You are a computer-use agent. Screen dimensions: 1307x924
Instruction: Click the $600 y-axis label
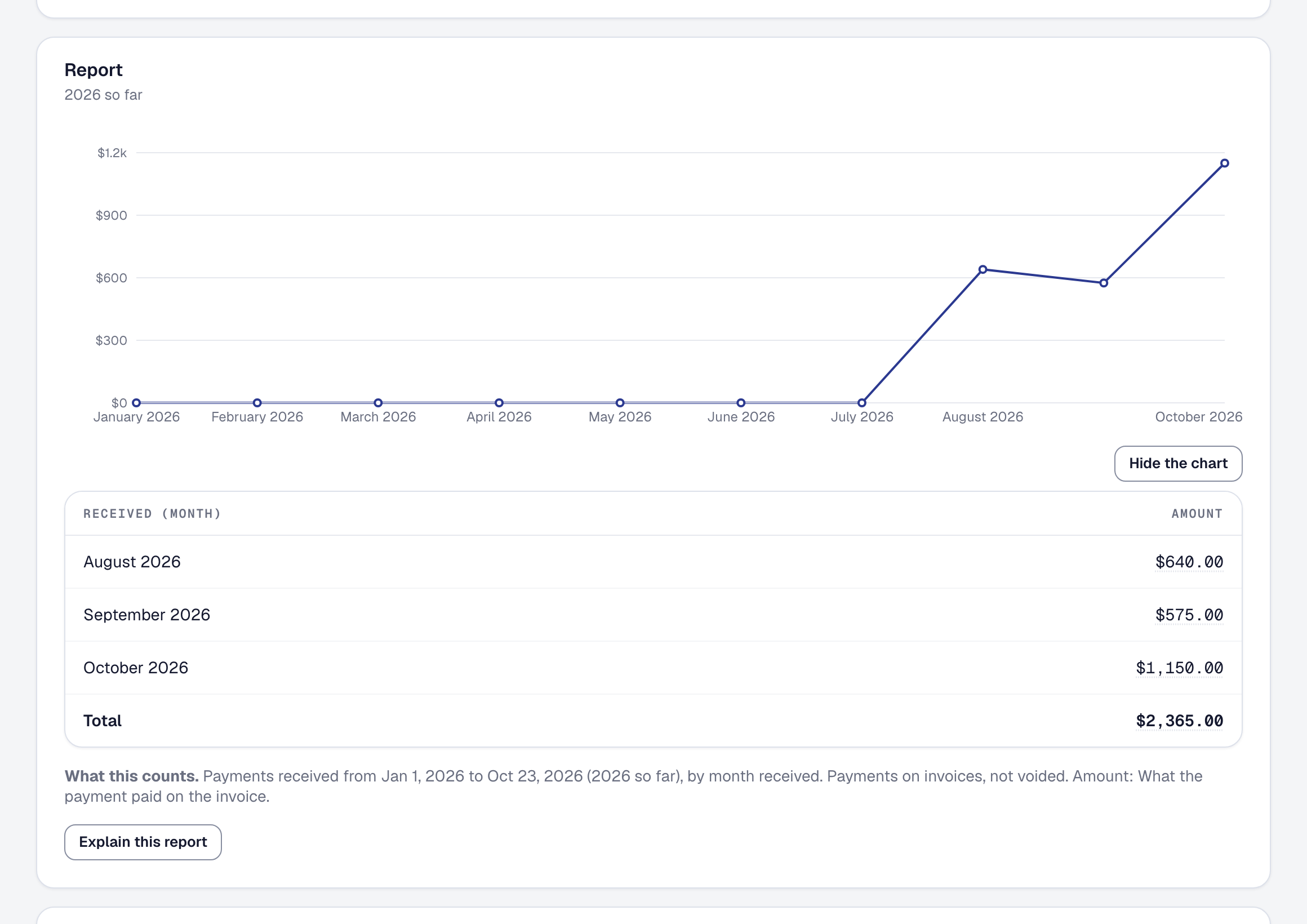[111, 278]
